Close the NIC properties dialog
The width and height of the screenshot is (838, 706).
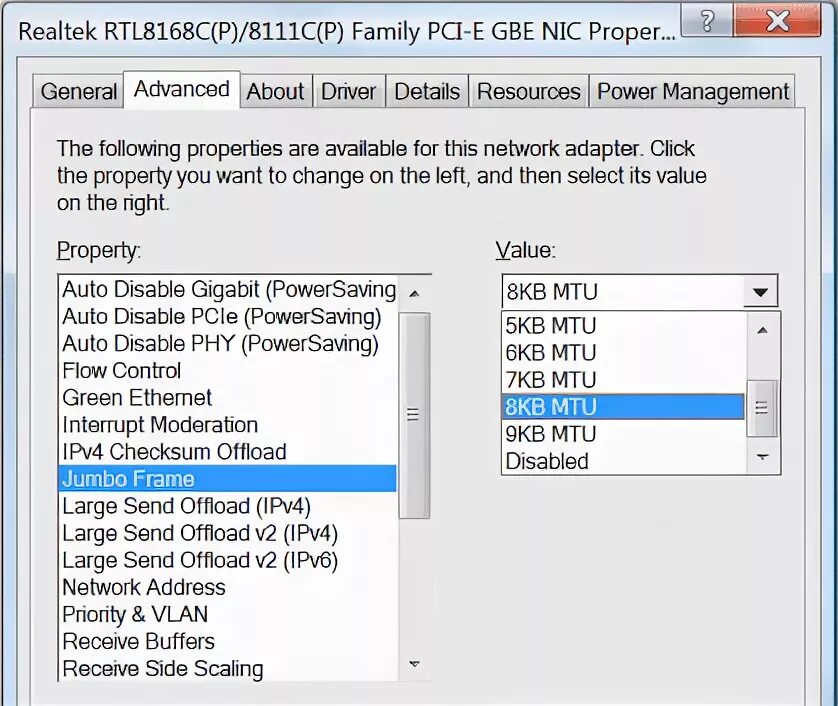point(778,21)
